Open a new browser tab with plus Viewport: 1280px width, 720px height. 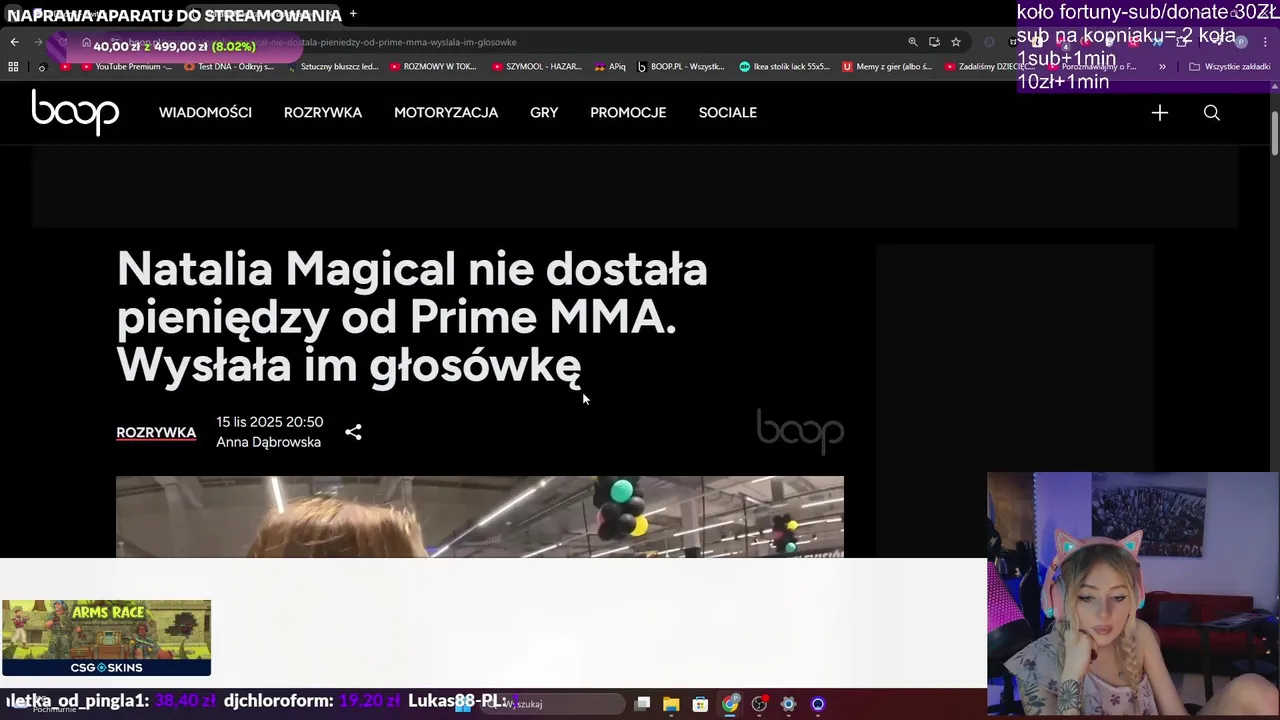(x=353, y=14)
